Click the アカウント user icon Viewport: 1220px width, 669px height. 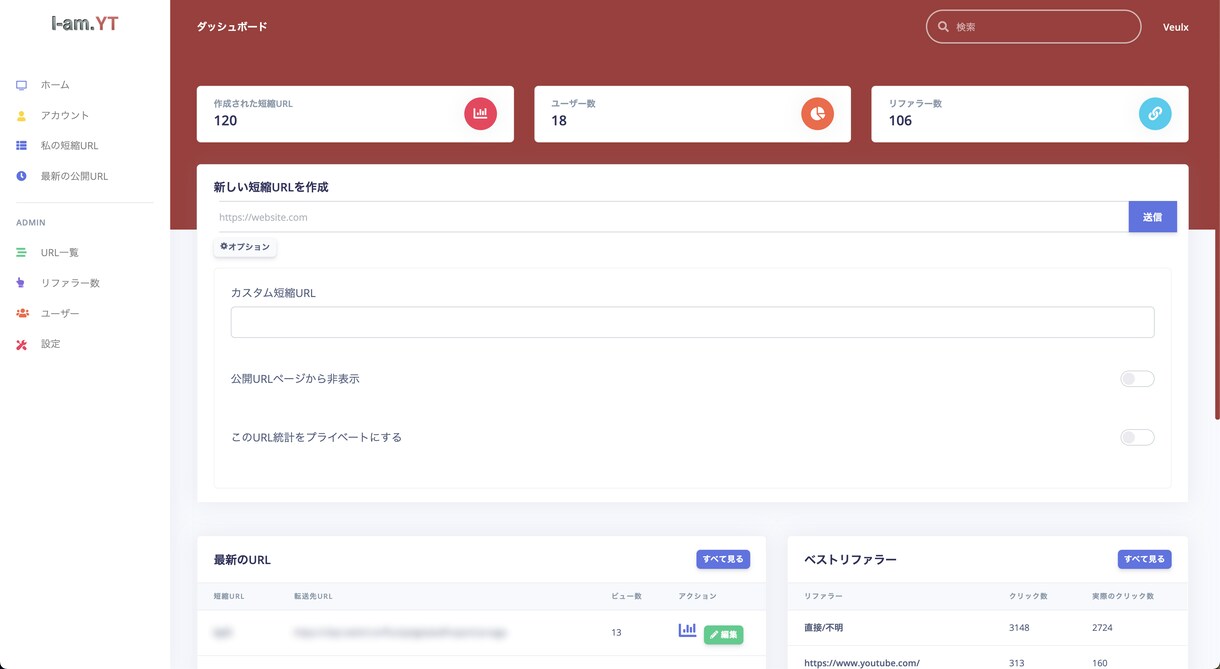[21, 115]
